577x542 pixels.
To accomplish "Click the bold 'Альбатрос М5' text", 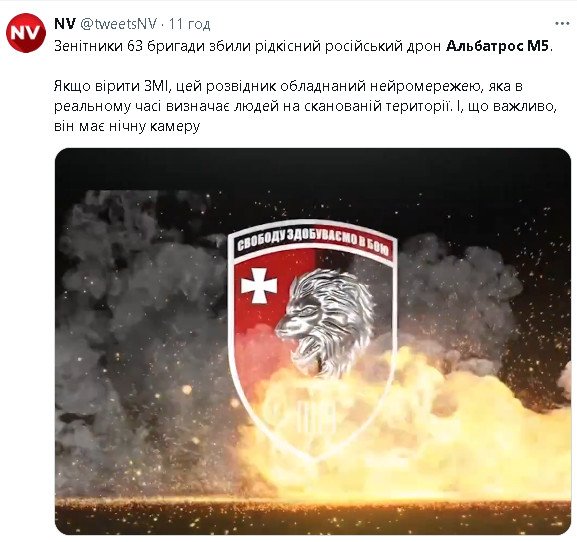I will coord(497,46).
